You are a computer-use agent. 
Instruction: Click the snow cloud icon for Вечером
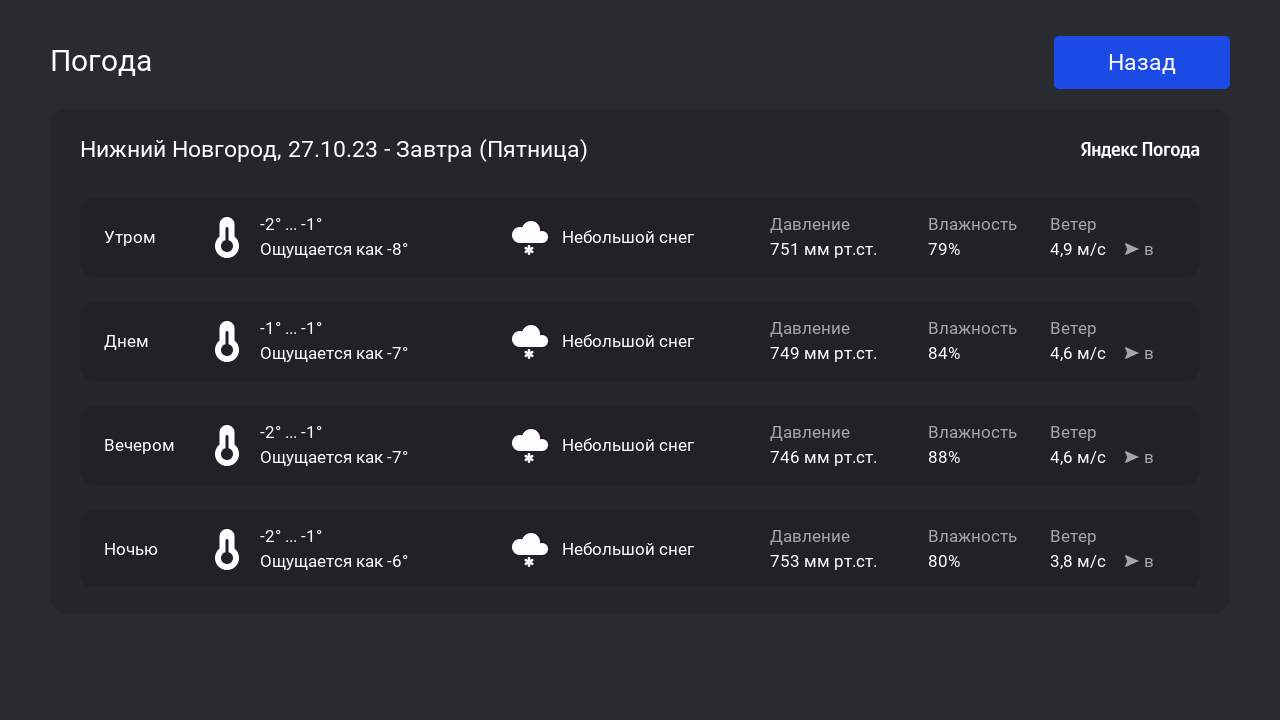pyautogui.click(x=529, y=446)
